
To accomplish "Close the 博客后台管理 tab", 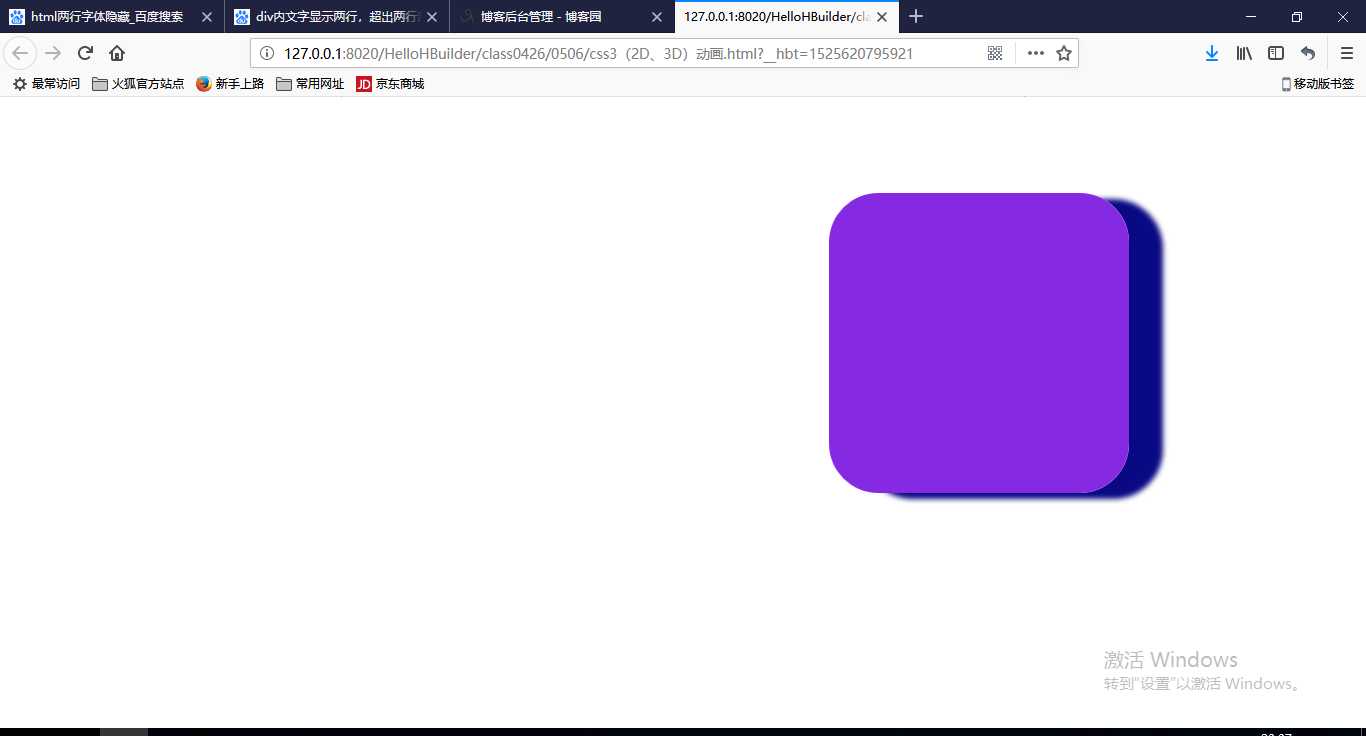I will tap(657, 17).
